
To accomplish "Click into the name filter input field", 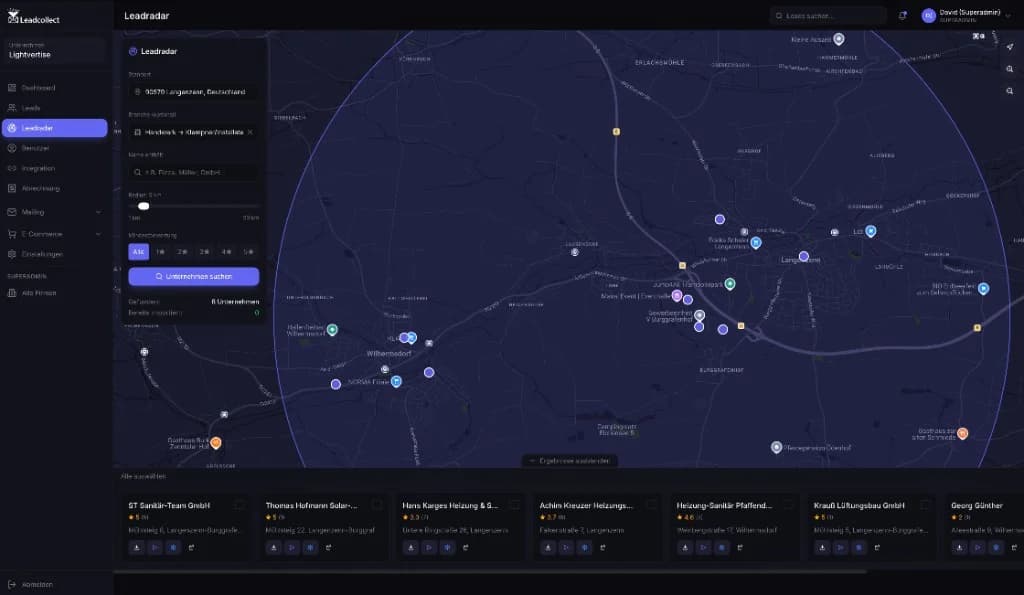I will tap(193, 172).
